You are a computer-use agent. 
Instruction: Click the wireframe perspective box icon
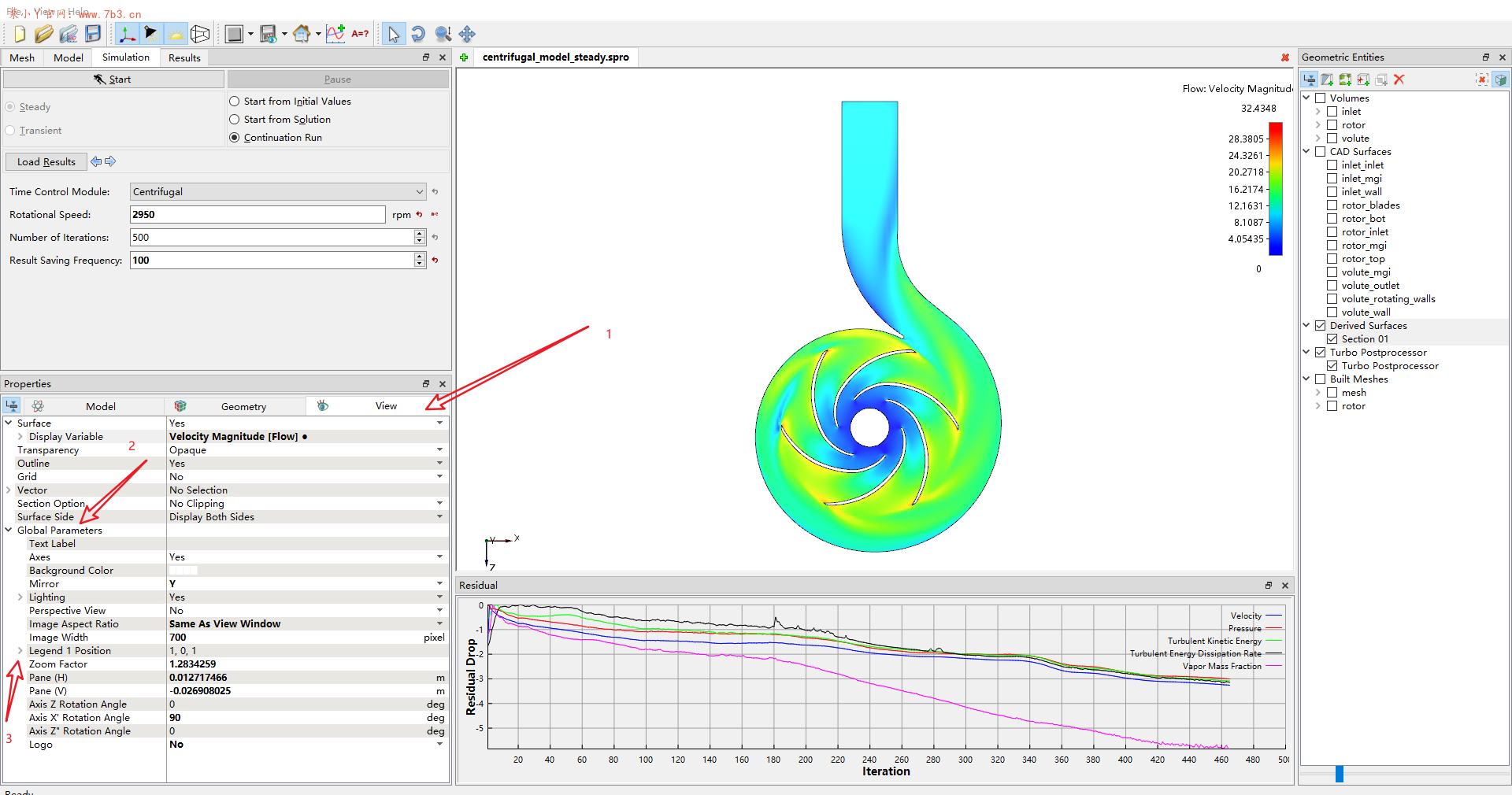tap(200, 34)
